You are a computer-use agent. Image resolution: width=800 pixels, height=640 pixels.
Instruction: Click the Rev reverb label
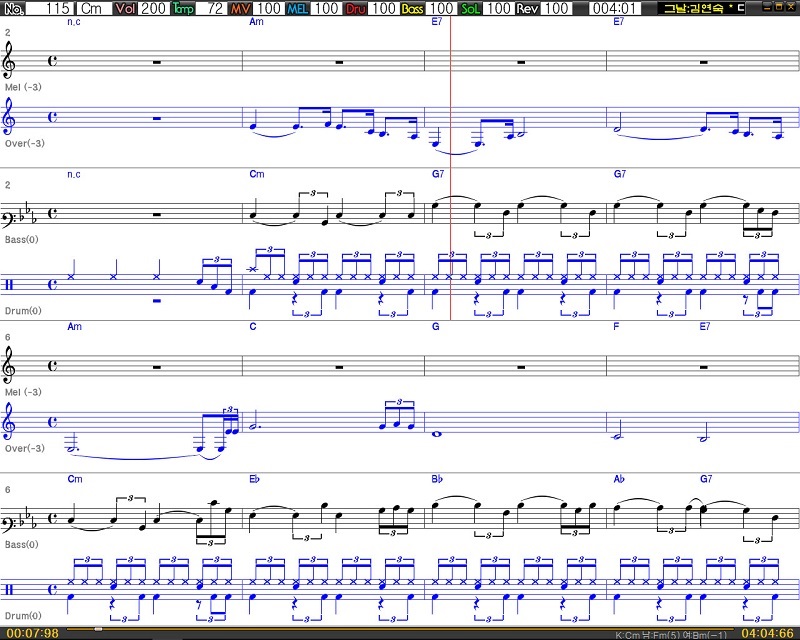click(527, 8)
